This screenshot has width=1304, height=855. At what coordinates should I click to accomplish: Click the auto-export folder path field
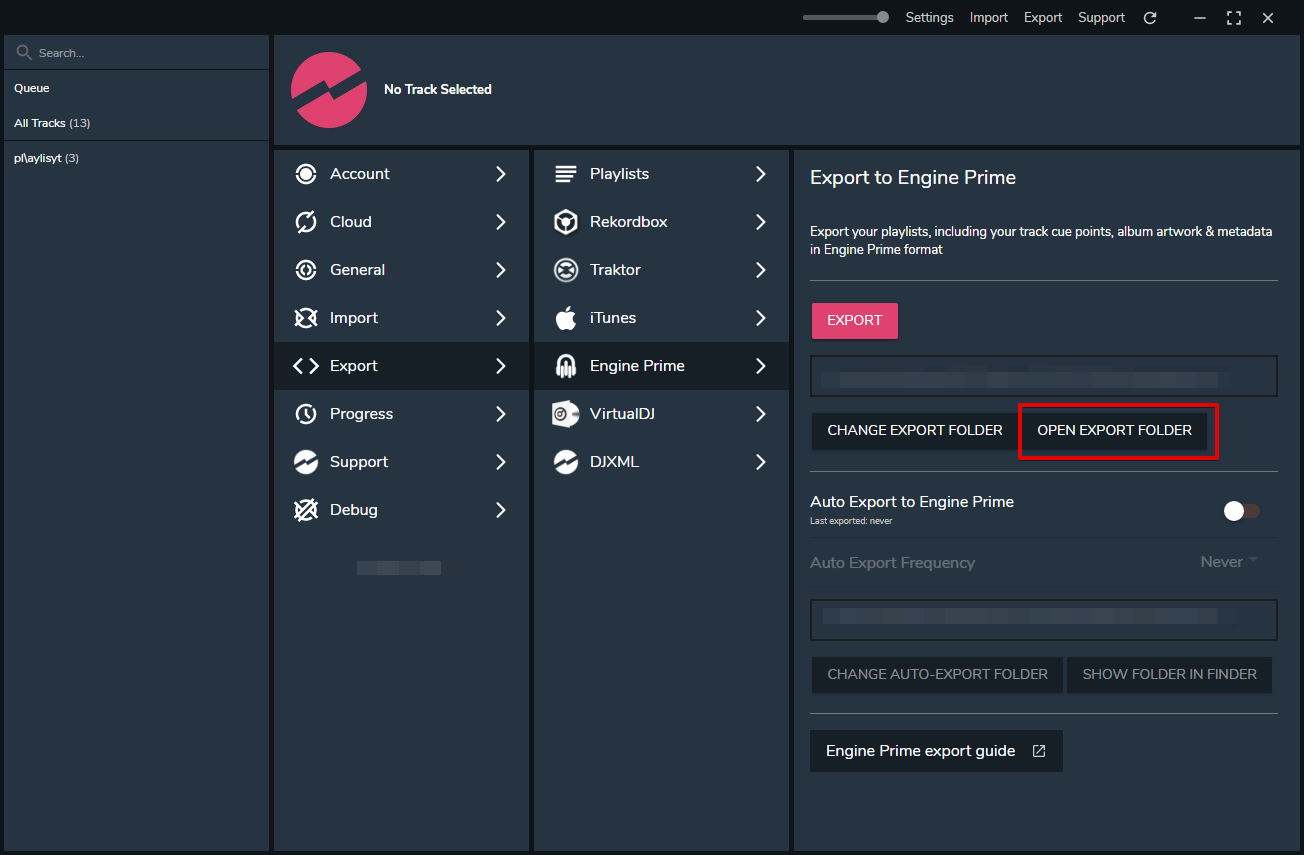click(x=1044, y=620)
